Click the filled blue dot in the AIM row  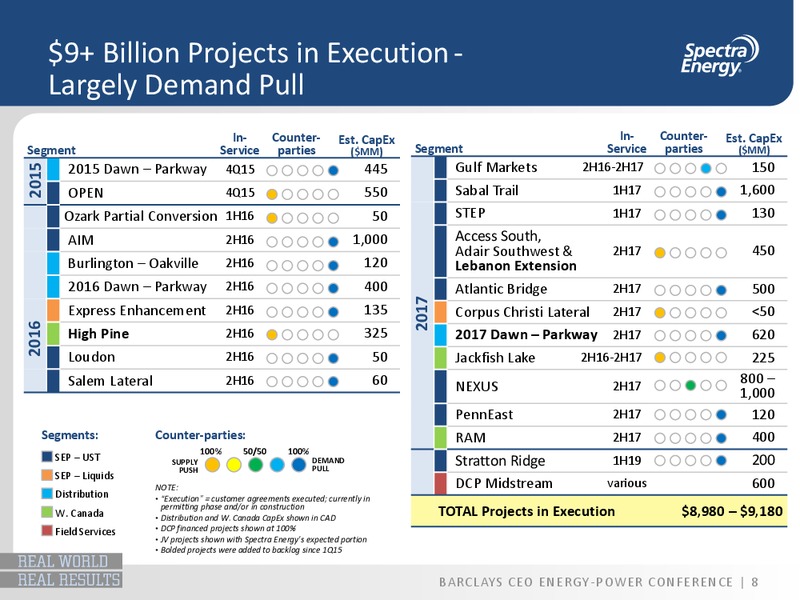[333, 242]
